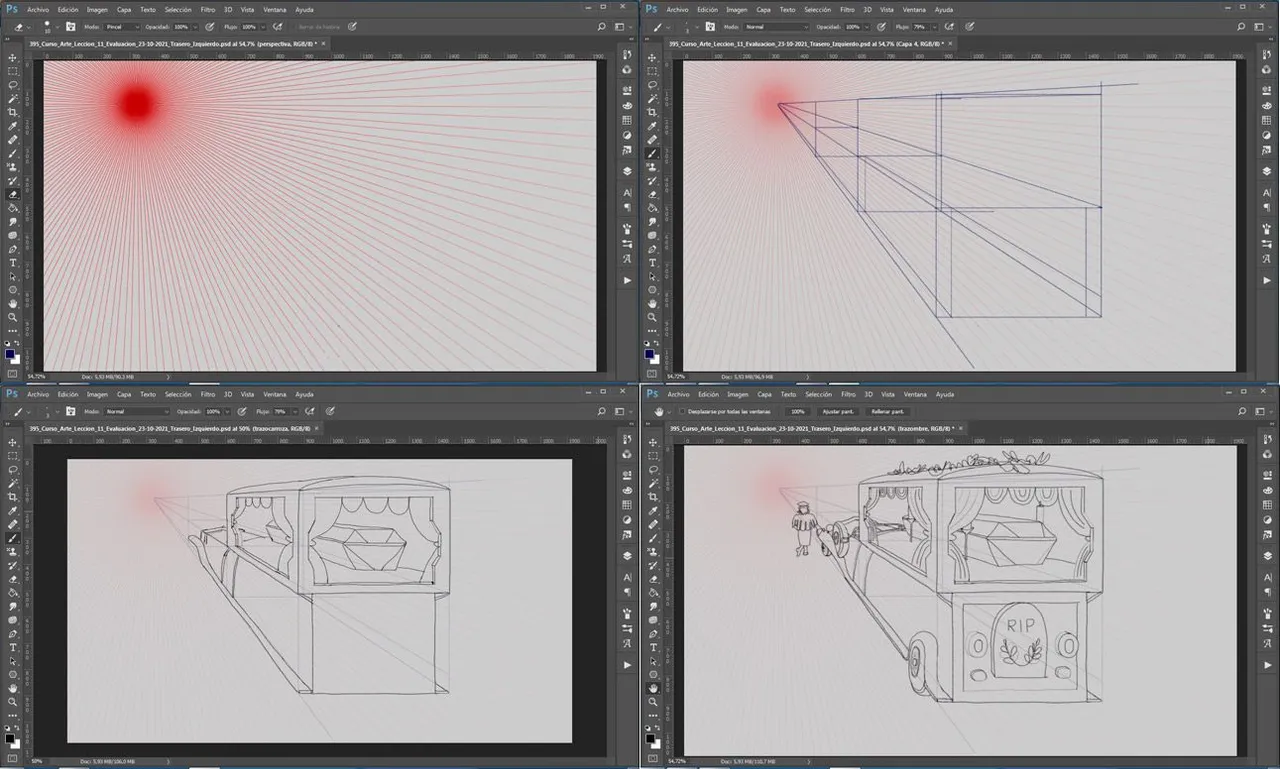Select the Pen tool in Capa 4 window
Image resolution: width=1280 pixels, height=769 pixels.
653,248
